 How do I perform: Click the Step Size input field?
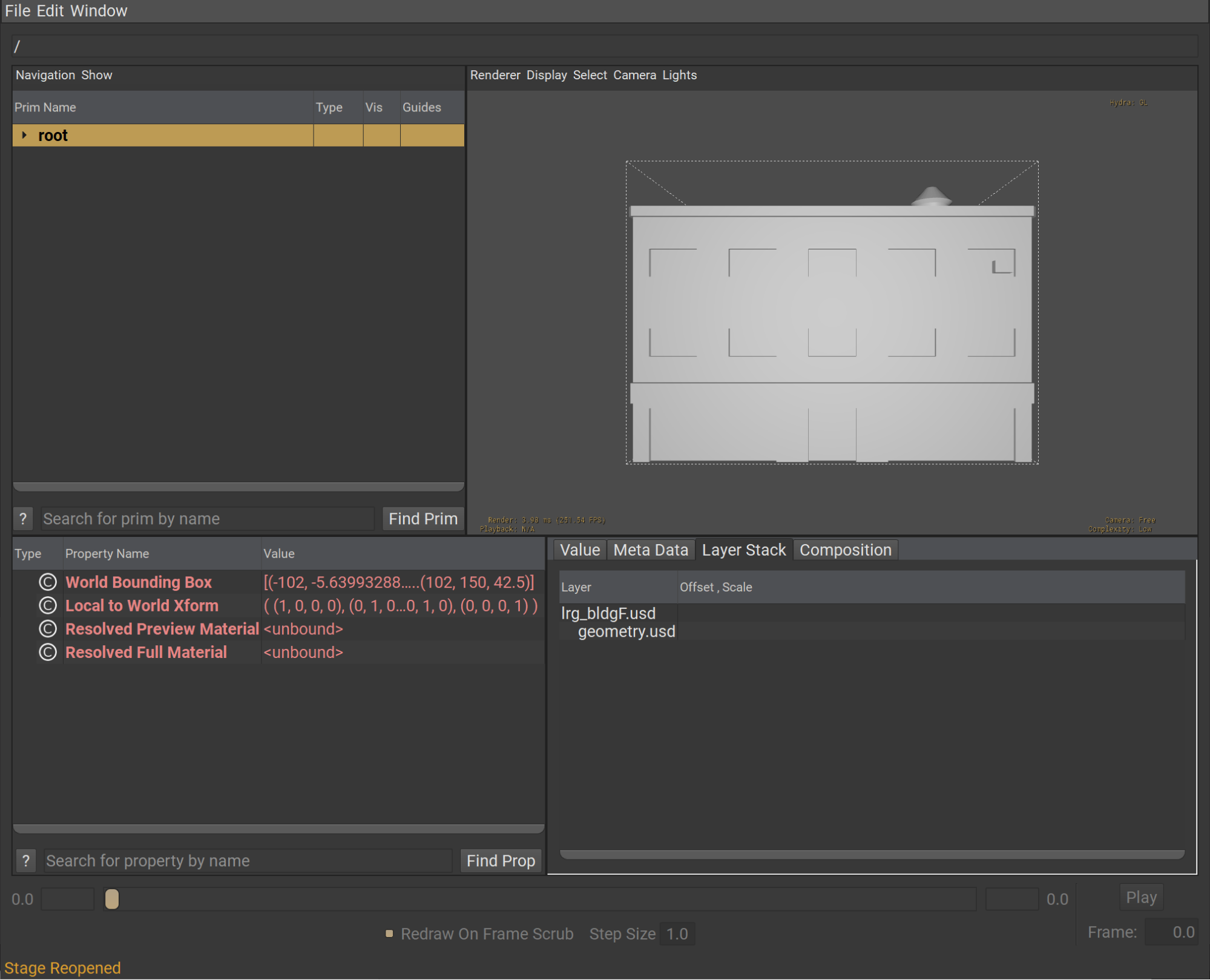click(x=677, y=934)
